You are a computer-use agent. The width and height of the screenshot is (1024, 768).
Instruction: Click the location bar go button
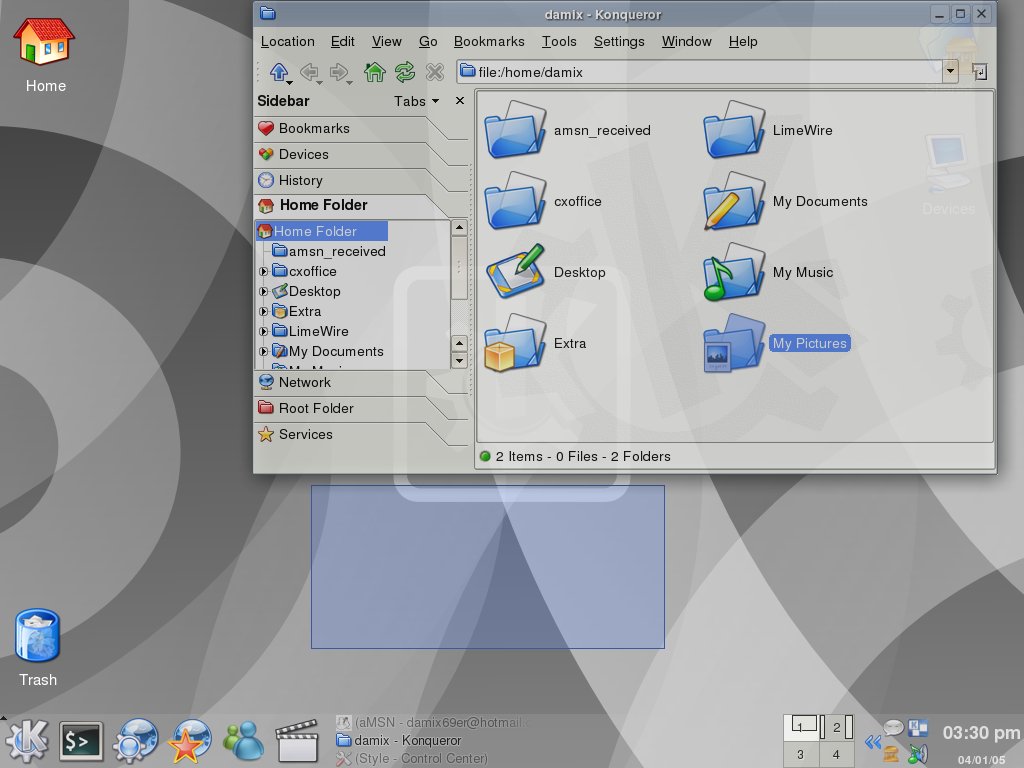click(979, 72)
